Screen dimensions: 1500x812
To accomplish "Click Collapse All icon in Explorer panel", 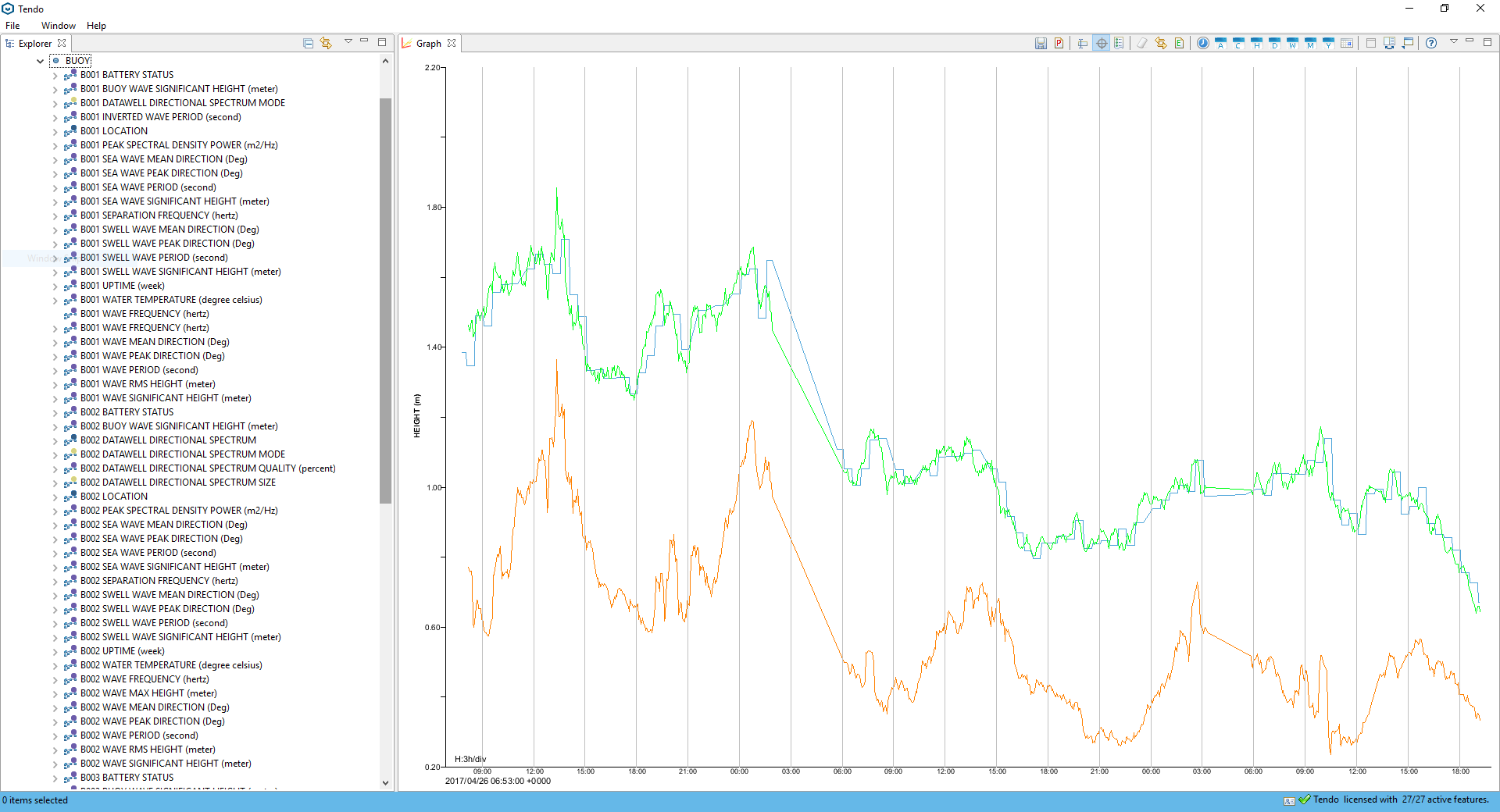I will coord(308,44).
